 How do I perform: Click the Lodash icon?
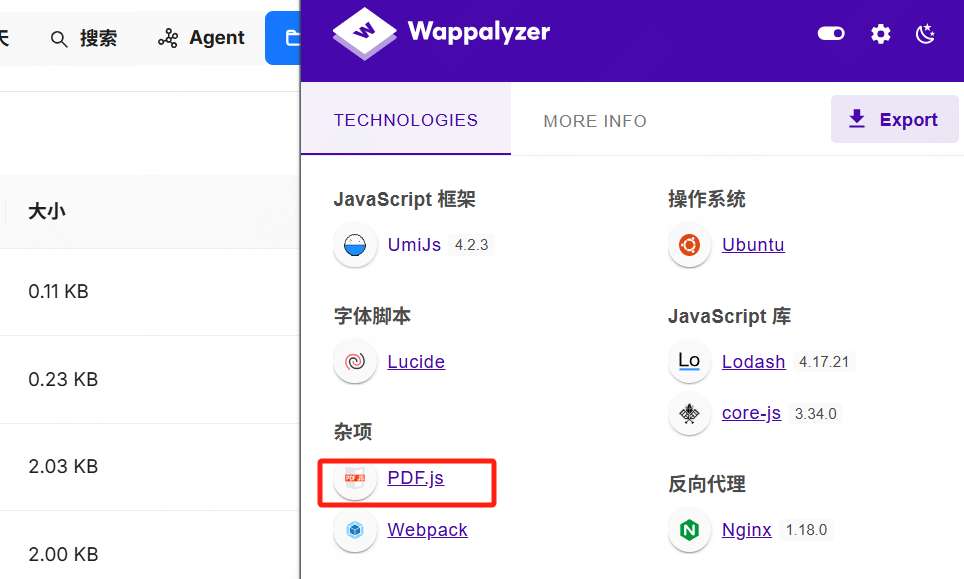click(689, 361)
